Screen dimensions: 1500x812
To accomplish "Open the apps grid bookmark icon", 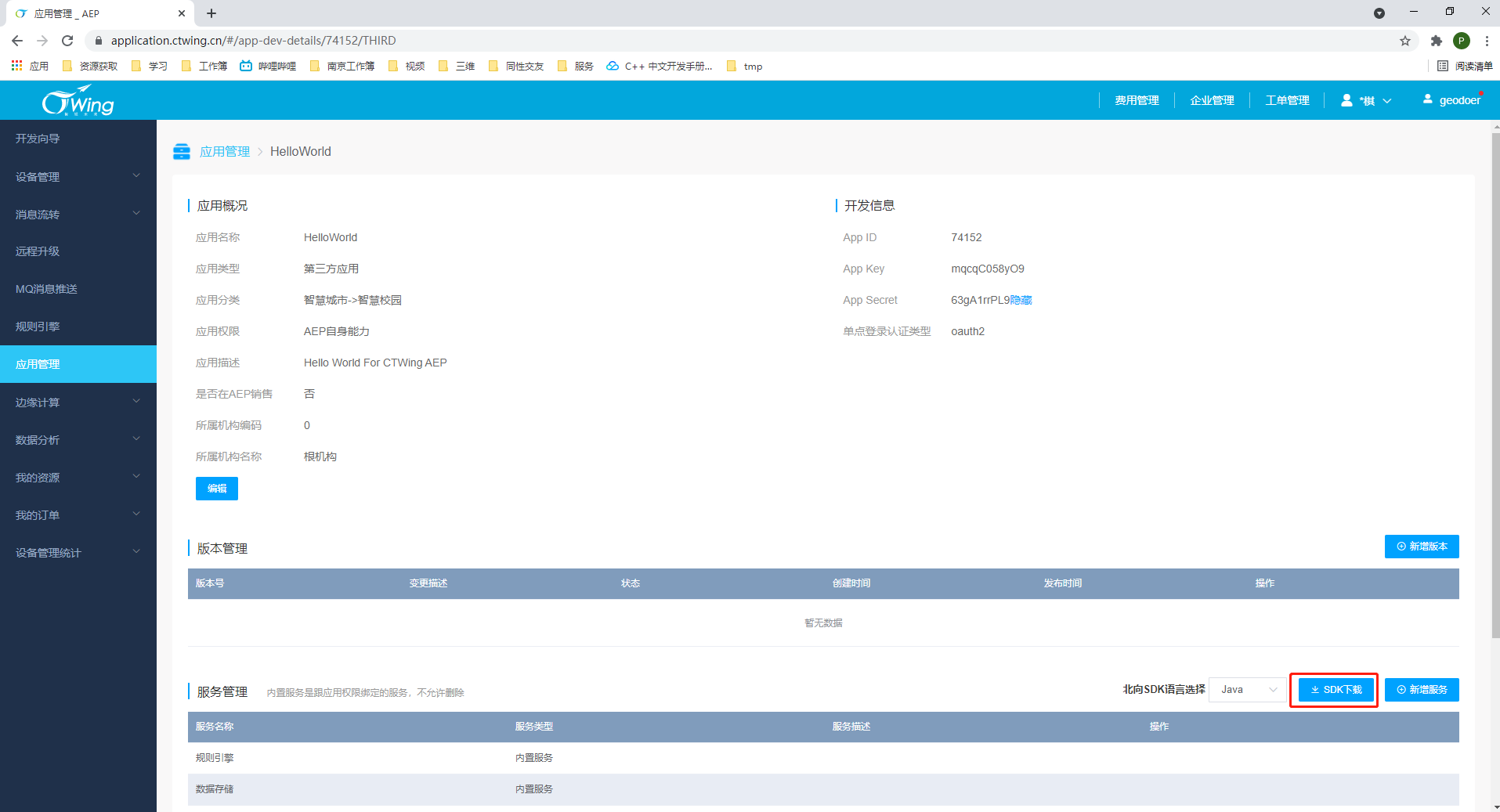I will (16, 66).
